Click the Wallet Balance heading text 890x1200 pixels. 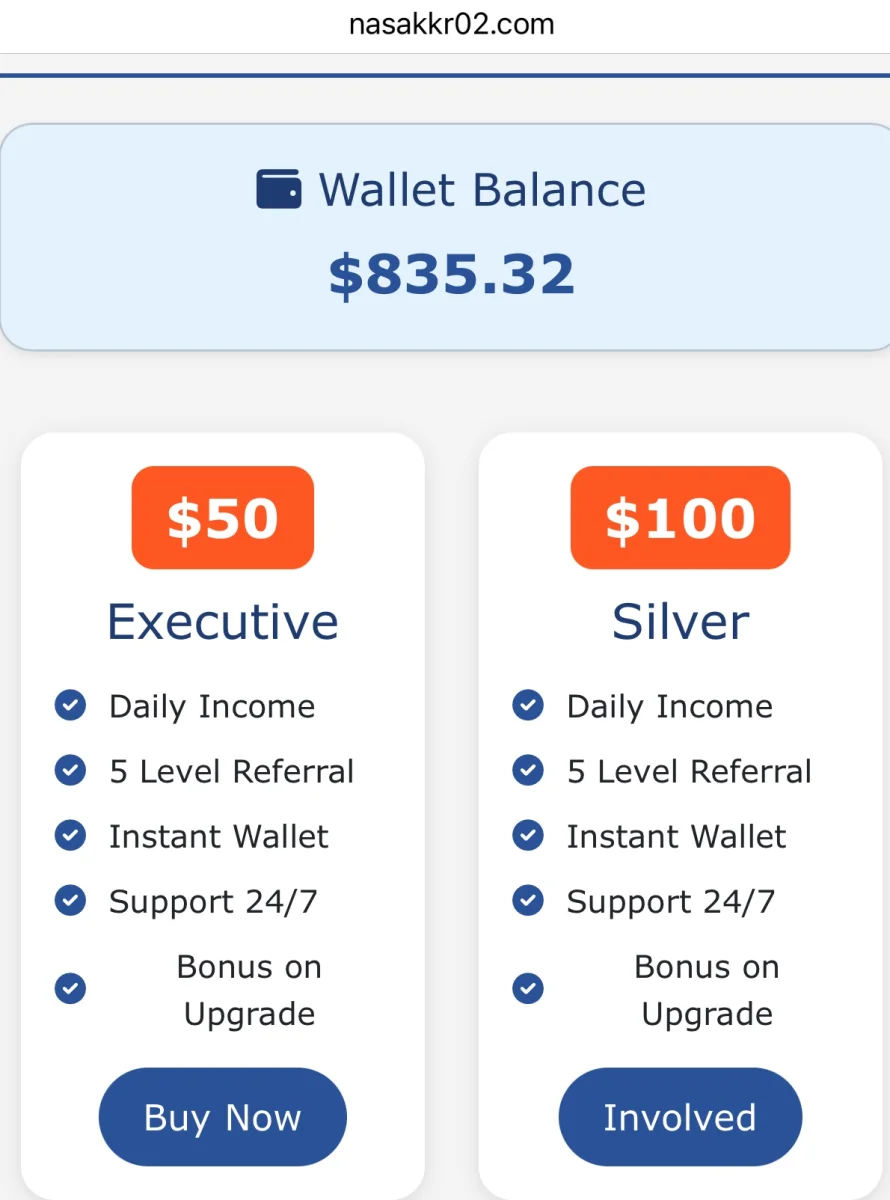click(482, 189)
